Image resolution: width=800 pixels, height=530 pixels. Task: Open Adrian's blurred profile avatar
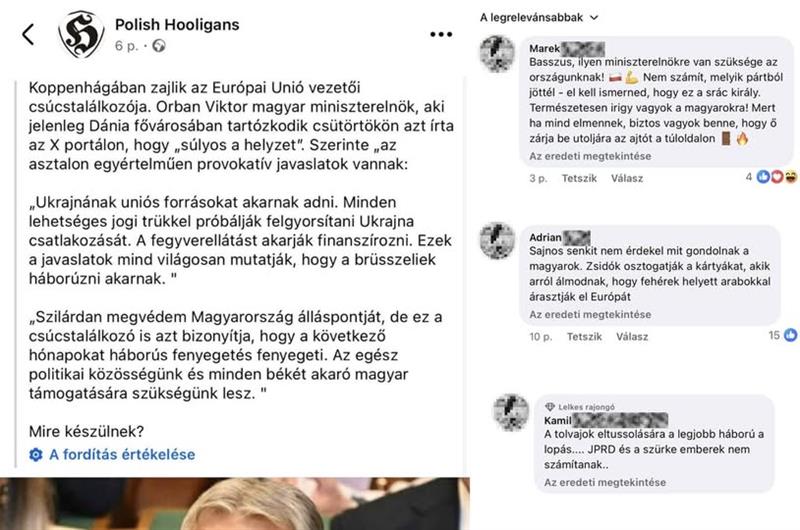point(497,240)
